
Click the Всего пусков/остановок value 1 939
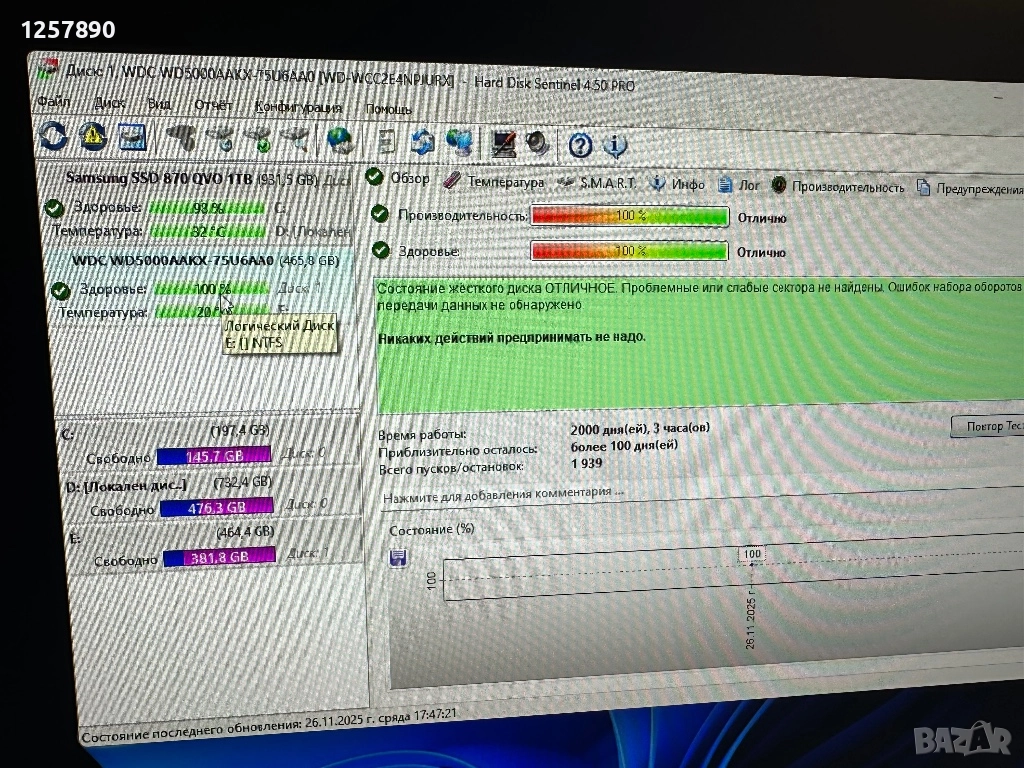[x=586, y=463]
